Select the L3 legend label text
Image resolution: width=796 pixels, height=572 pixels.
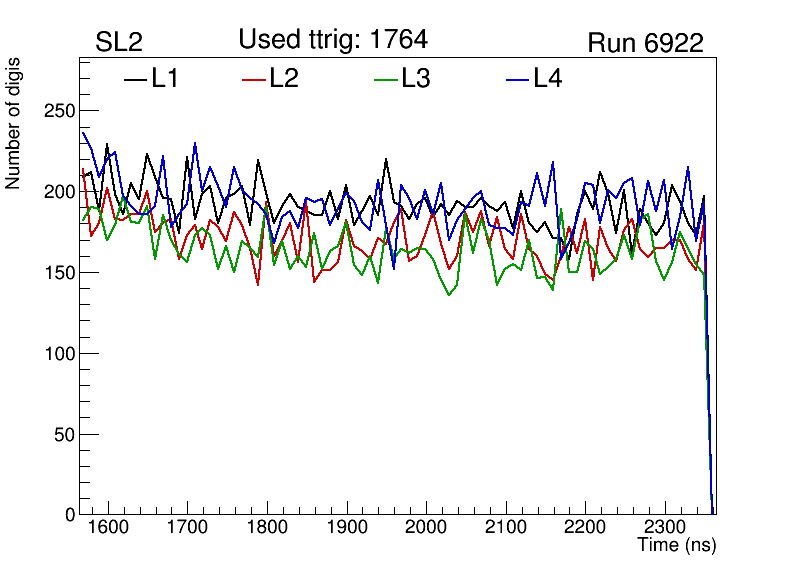pyautogui.click(x=416, y=78)
